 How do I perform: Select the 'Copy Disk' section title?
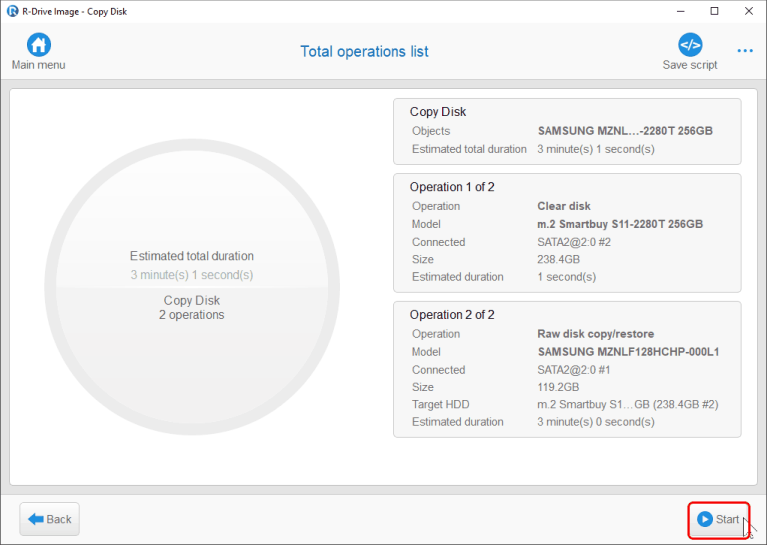click(438, 112)
